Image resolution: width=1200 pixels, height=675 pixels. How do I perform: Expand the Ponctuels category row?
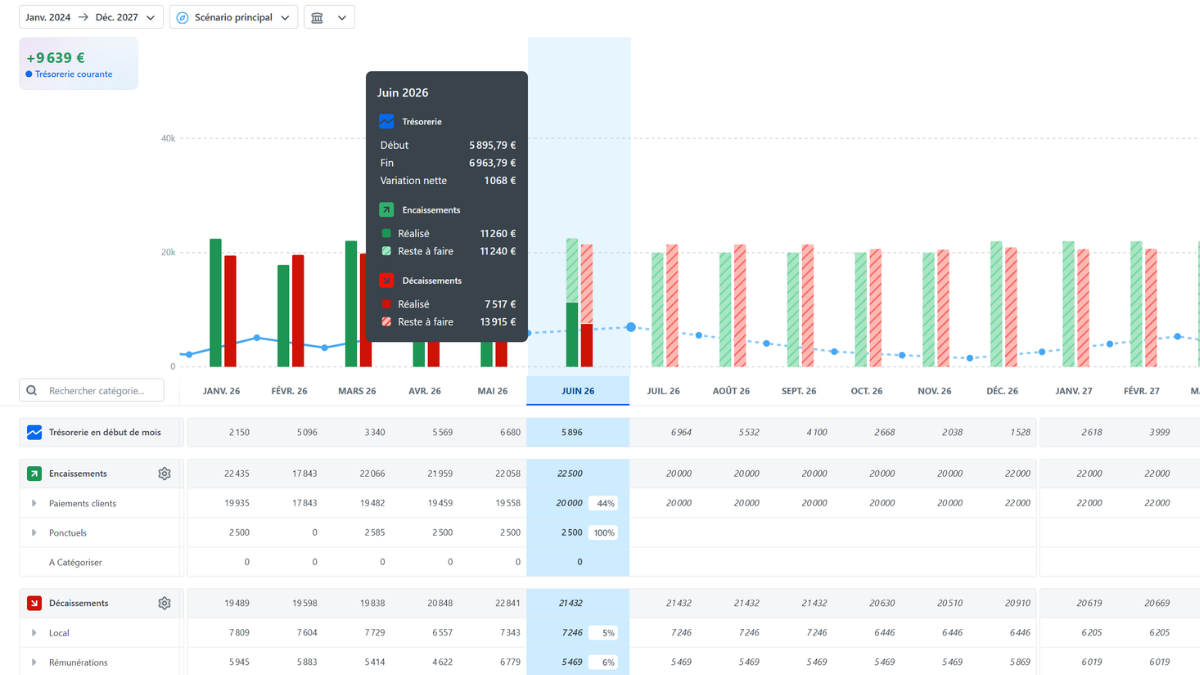pos(34,533)
